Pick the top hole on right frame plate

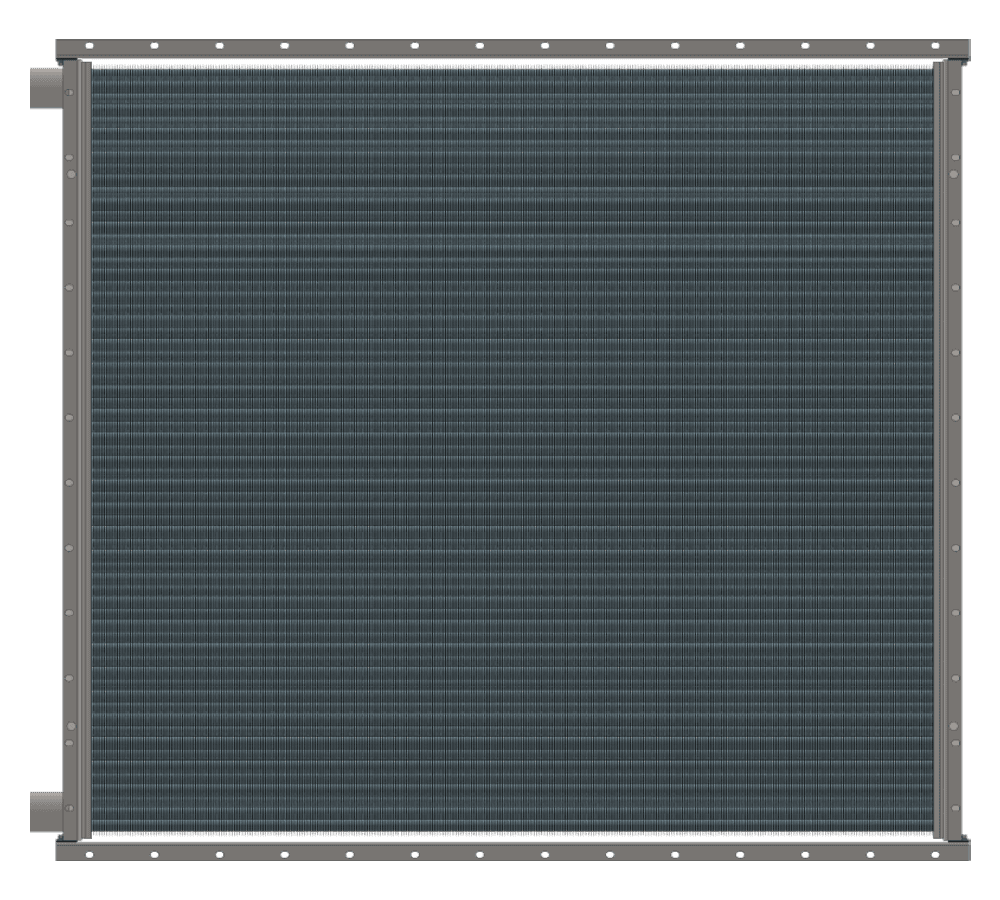(956, 92)
